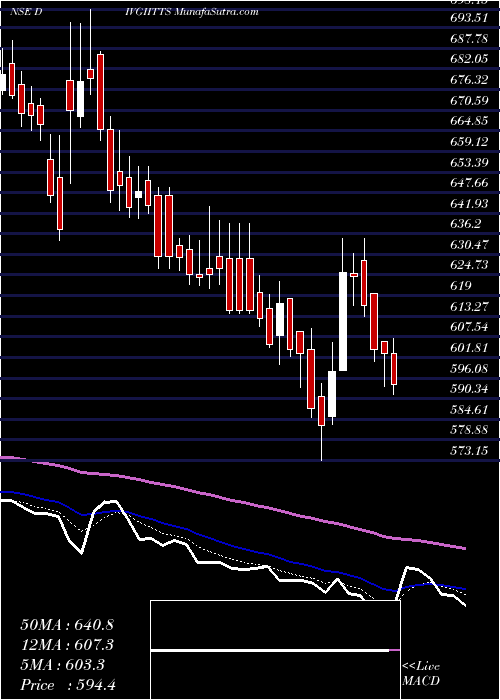Click the 624.73 price value
Viewport: 500px width, 700px height.
click(x=469, y=265)
